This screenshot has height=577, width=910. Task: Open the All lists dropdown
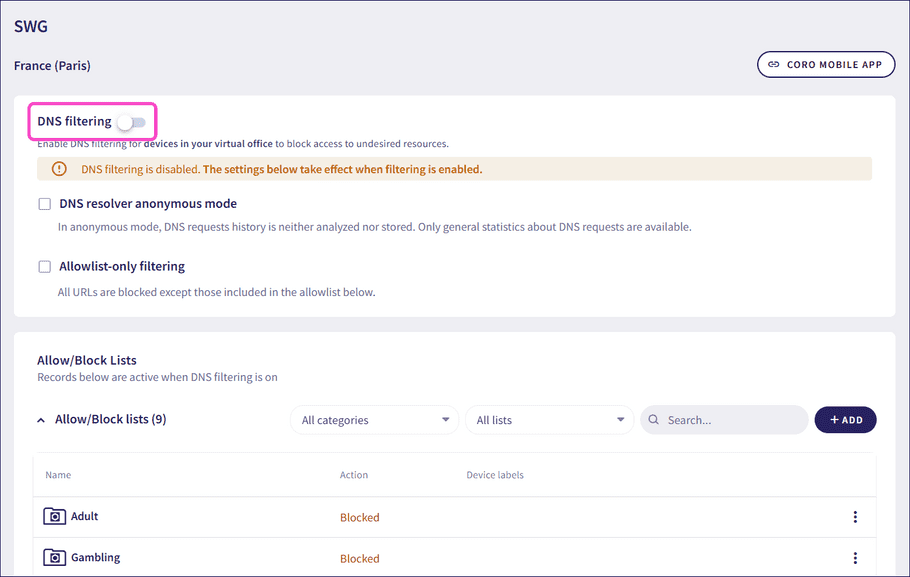click(548, 419)
